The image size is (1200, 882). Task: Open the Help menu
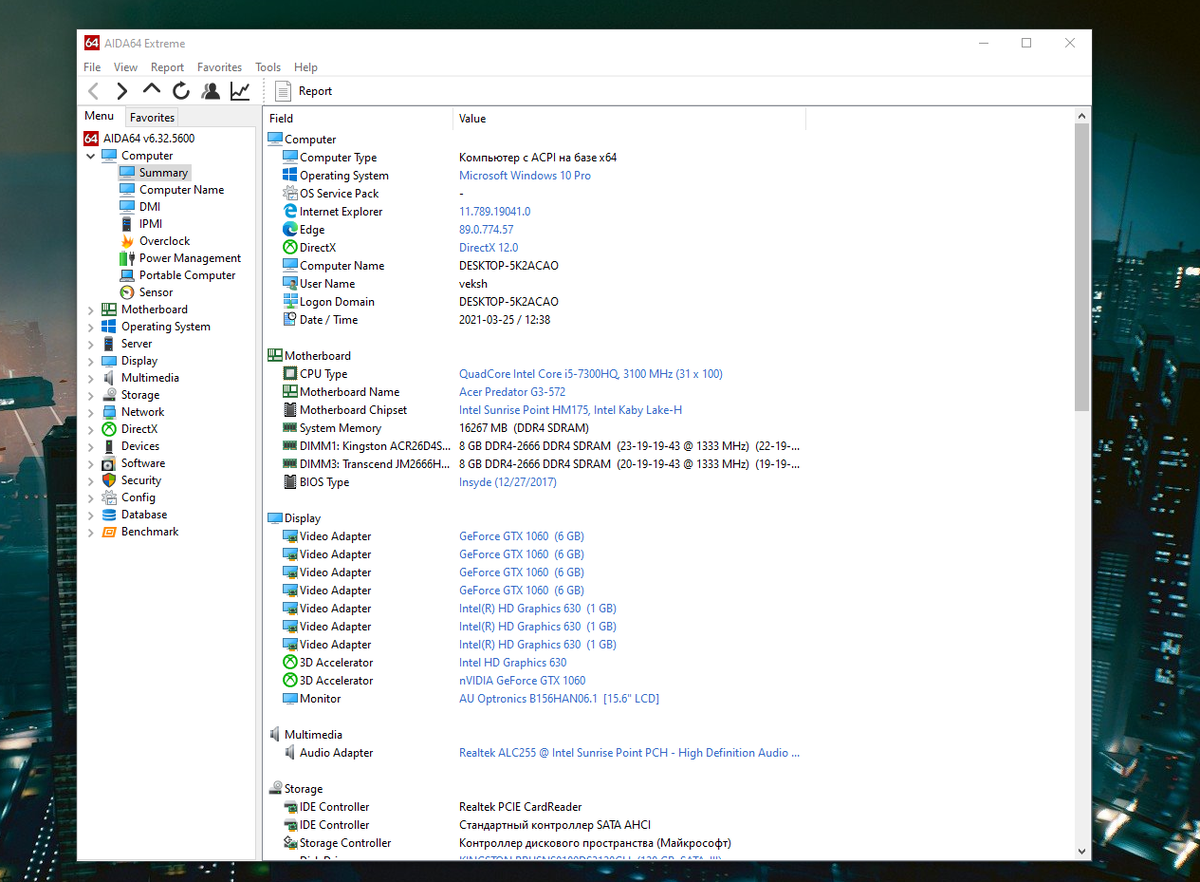(x=306, y=67)
